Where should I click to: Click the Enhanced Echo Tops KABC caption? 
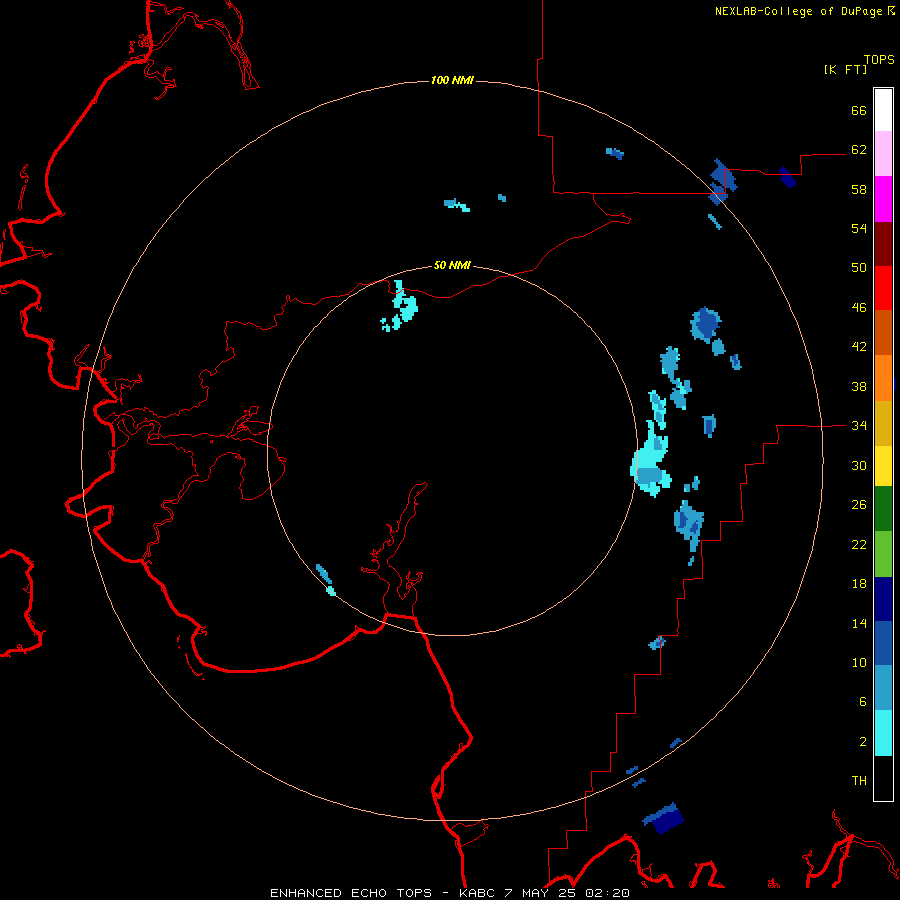coord(449,893)
